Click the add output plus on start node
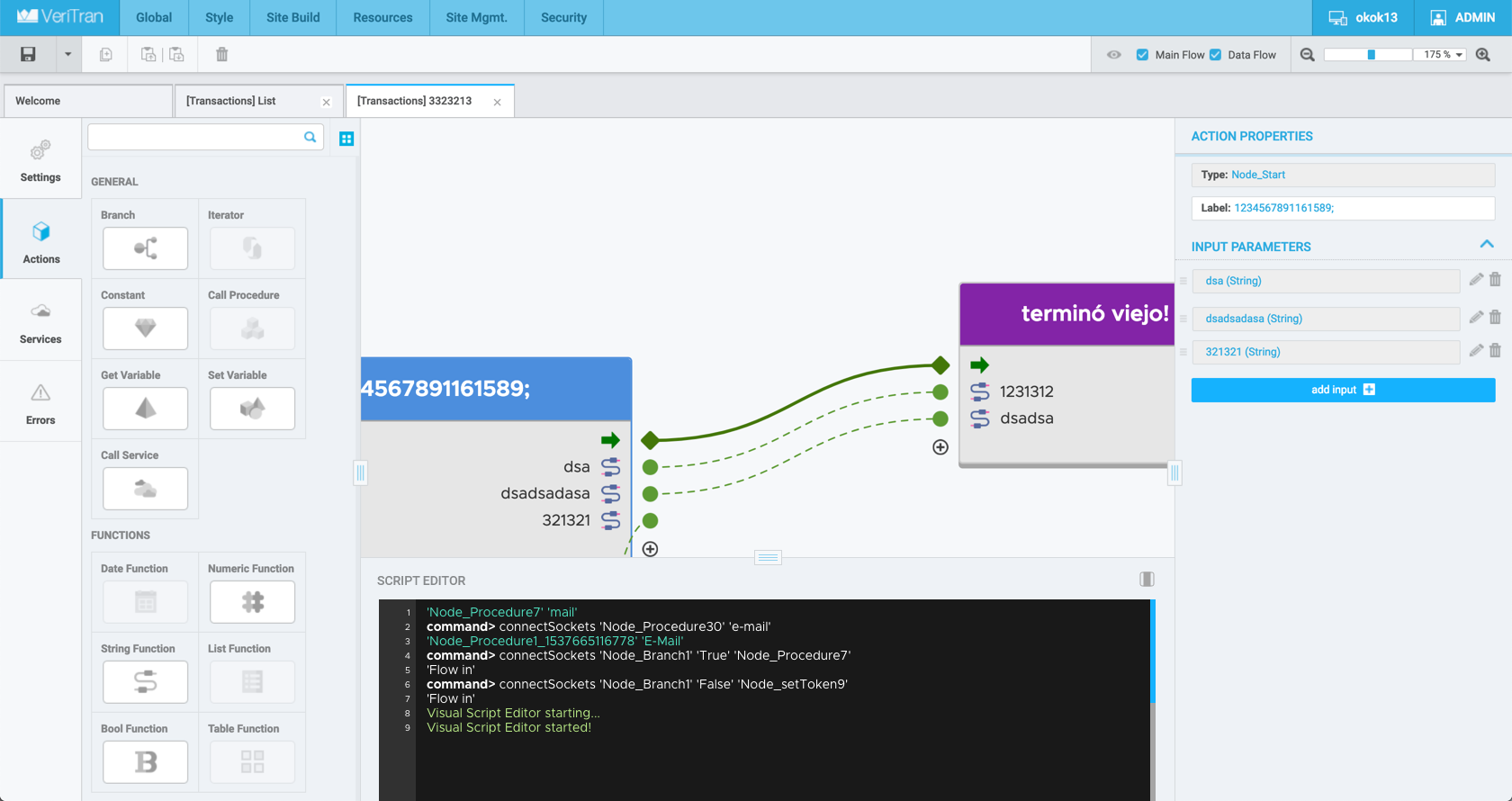Viewport: 1512px width, 801px height. pos(650,549)
